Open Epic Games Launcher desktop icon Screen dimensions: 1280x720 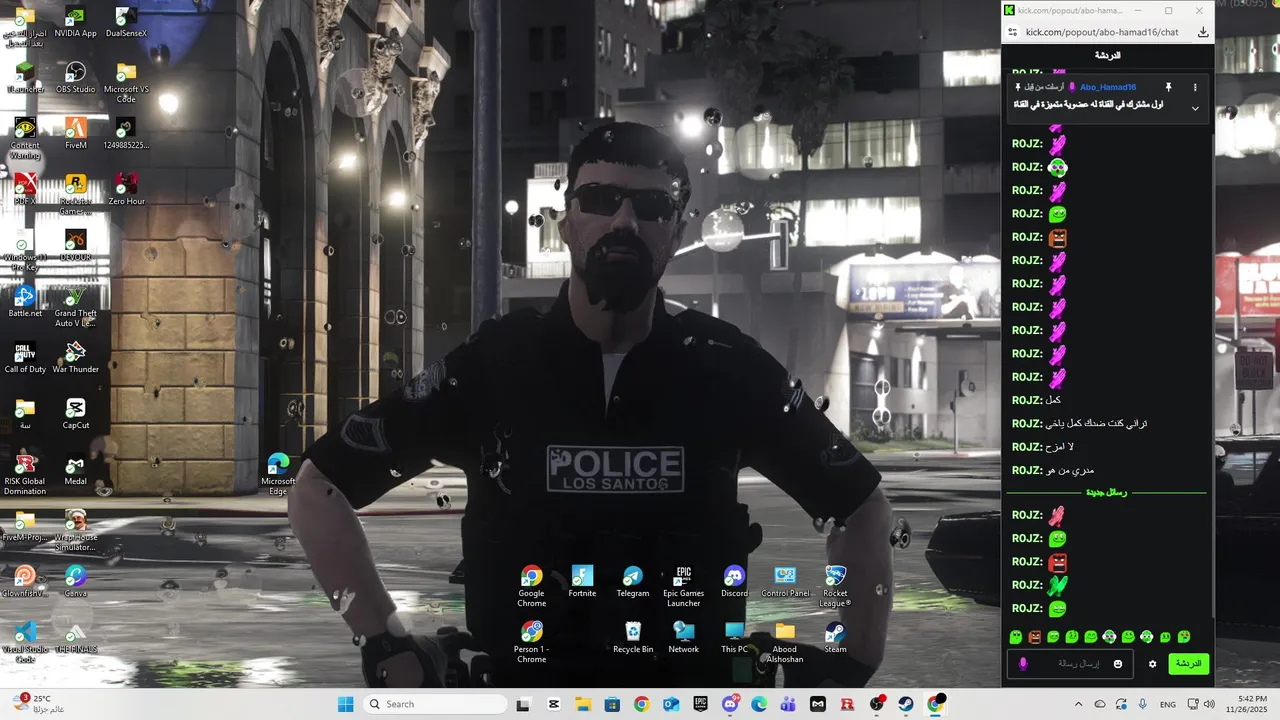[x=684, y=586]
